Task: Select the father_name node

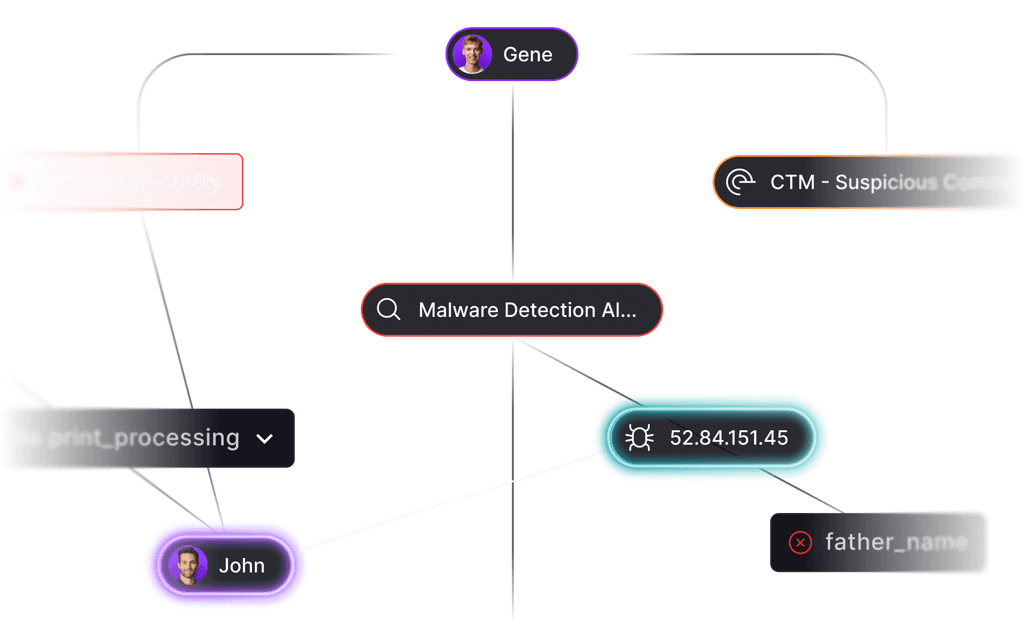Action: tap(878, 543)
